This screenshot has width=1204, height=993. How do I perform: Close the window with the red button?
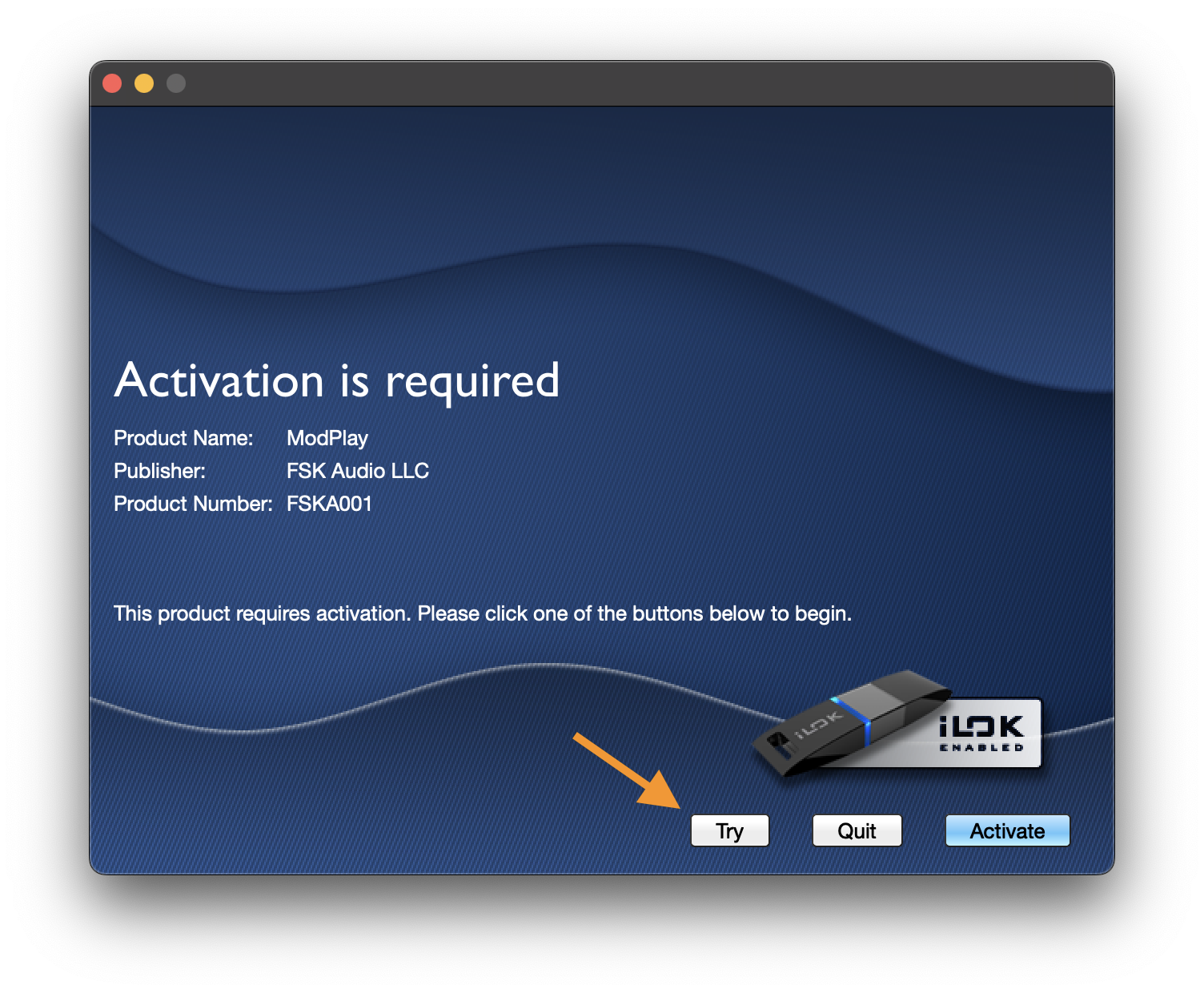click(112, 83)
